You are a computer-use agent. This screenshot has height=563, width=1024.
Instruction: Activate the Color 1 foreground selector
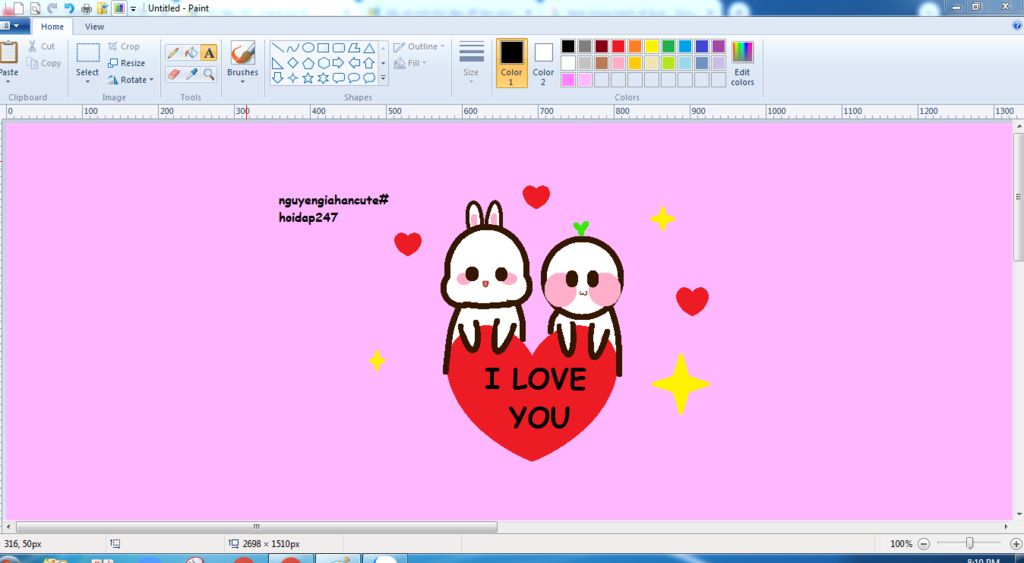coord(511,63)
